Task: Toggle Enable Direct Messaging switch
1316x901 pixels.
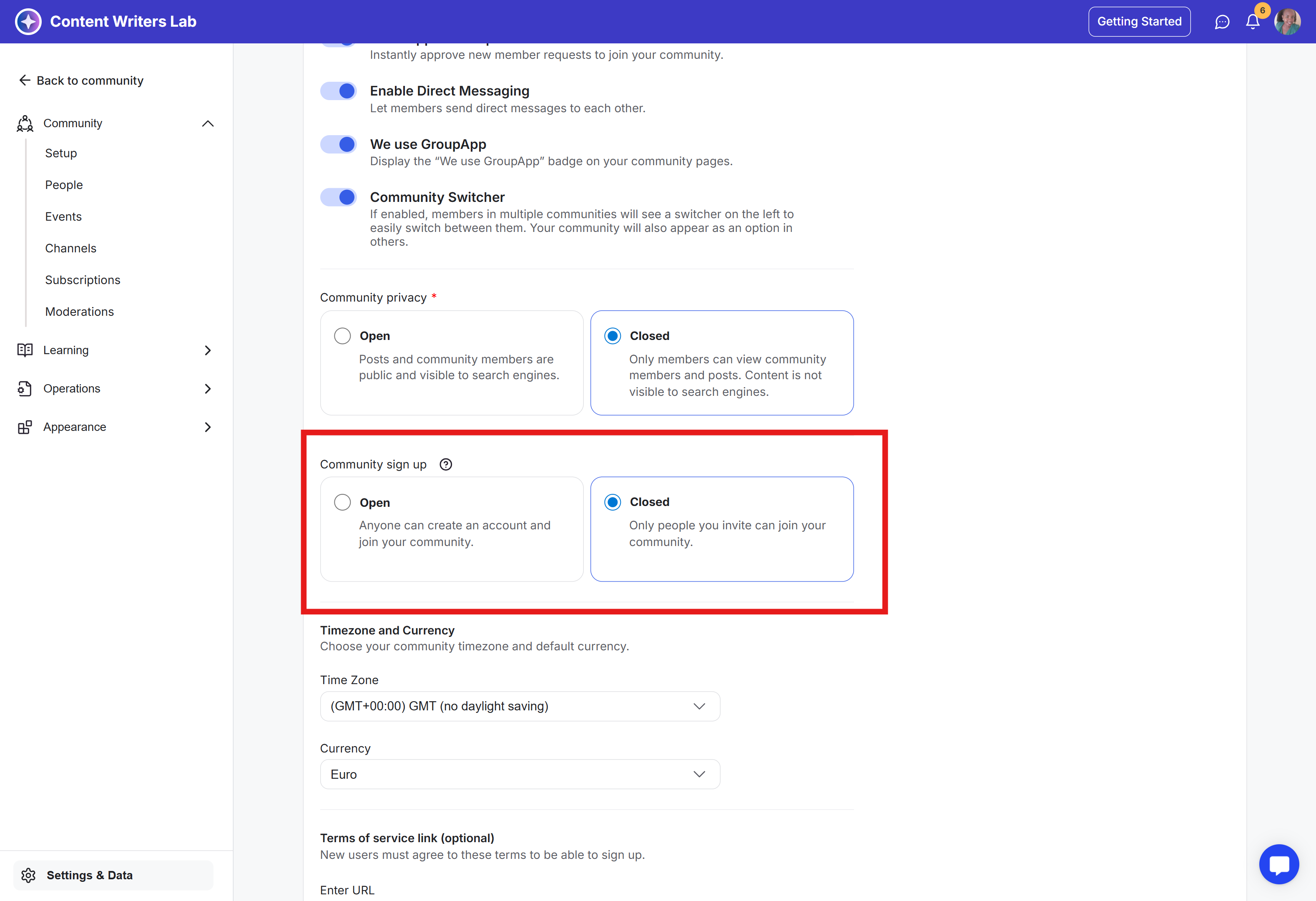Action: (339, 91)
